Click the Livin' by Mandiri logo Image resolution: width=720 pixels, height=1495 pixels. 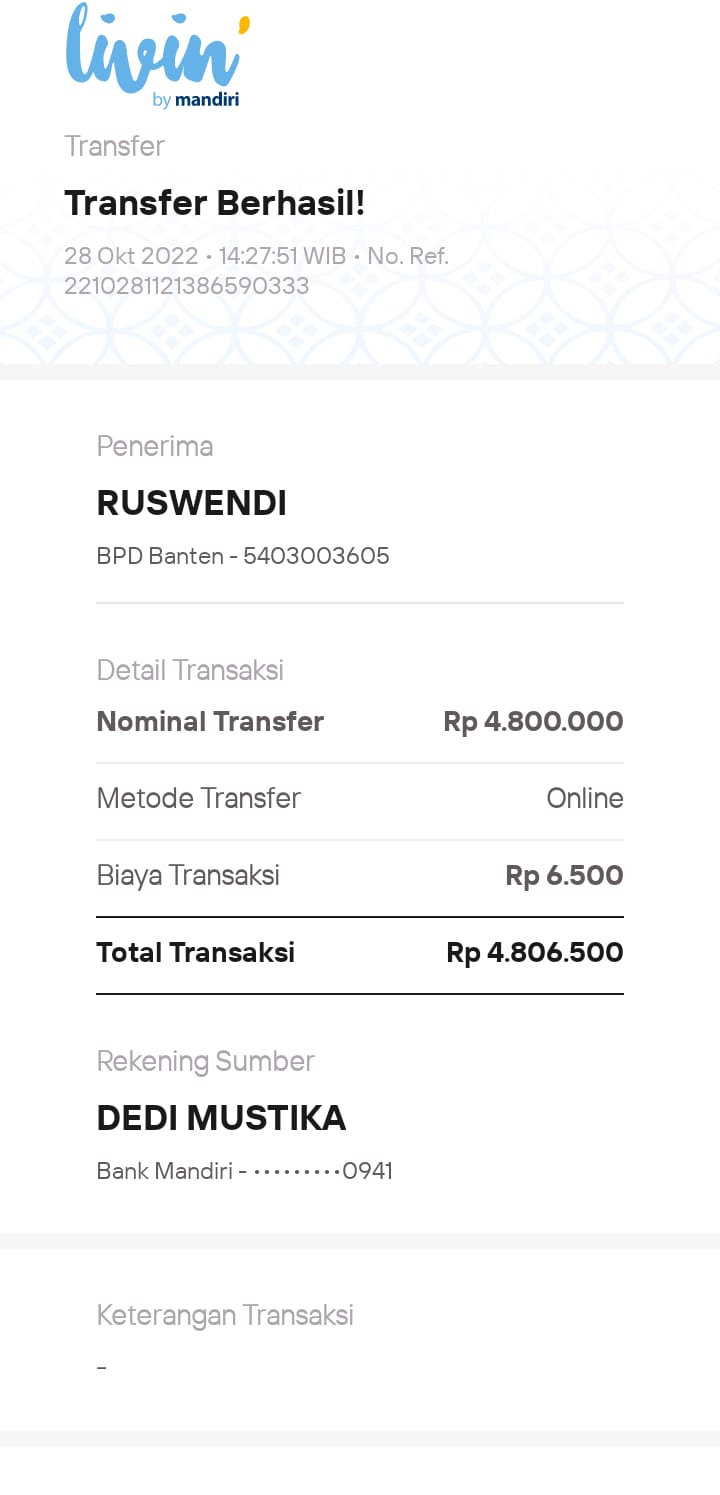[x=157, y=57]
